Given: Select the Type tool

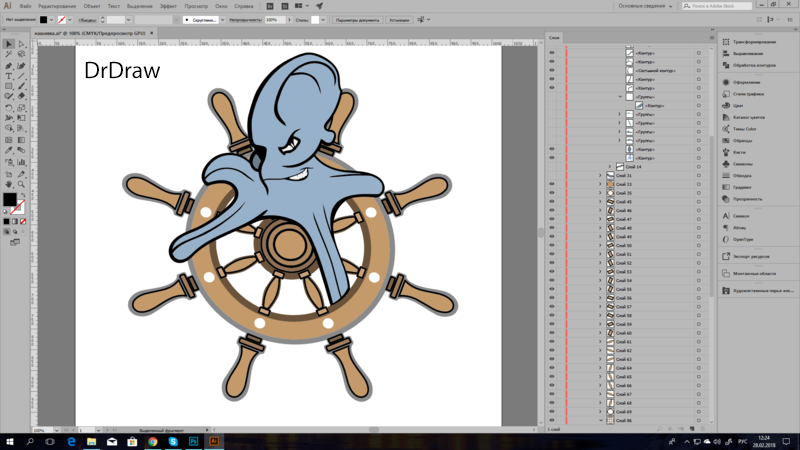Looking at the screenshot, I should (9, 76).
